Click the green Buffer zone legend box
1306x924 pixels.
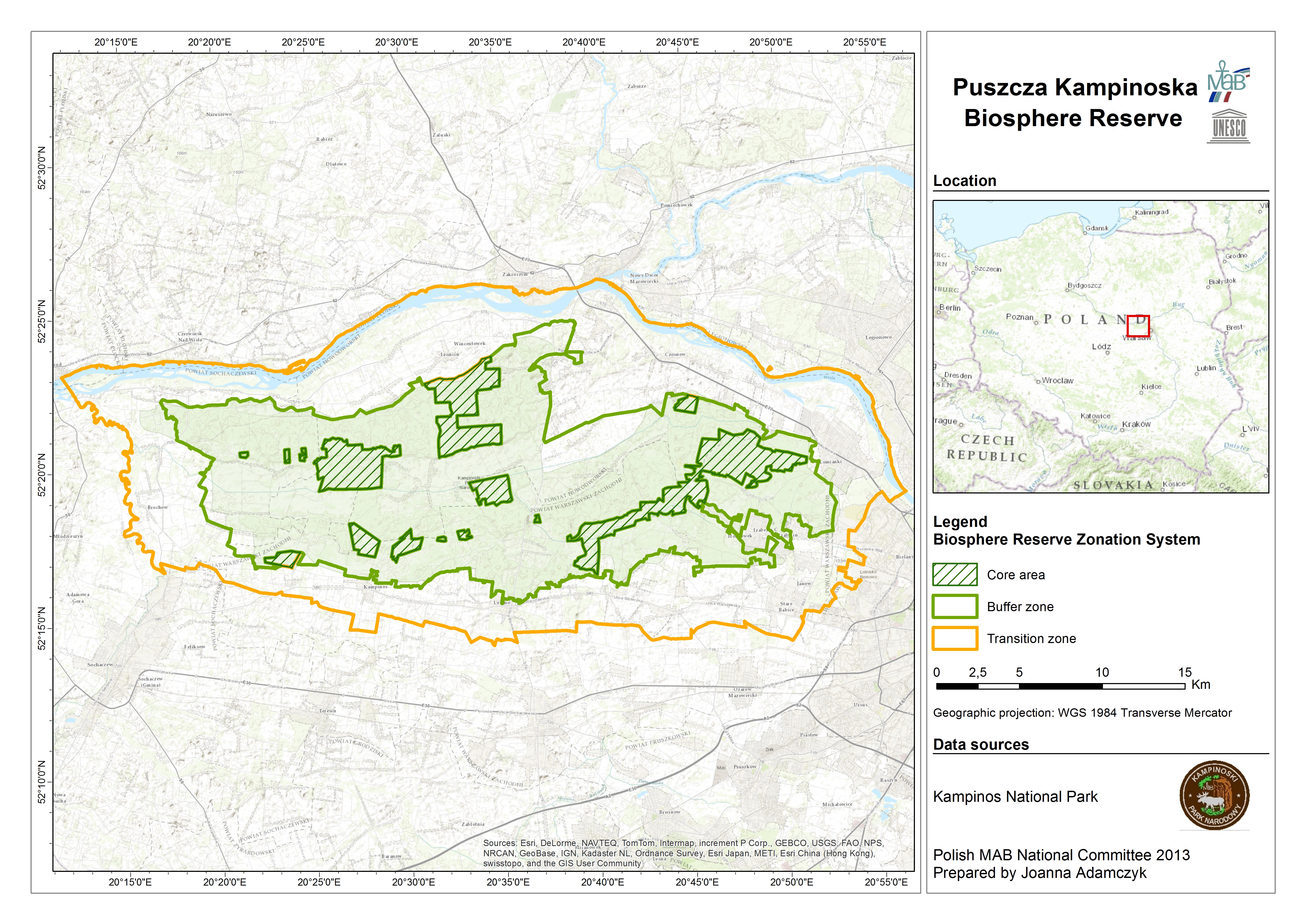click(954, 606)
